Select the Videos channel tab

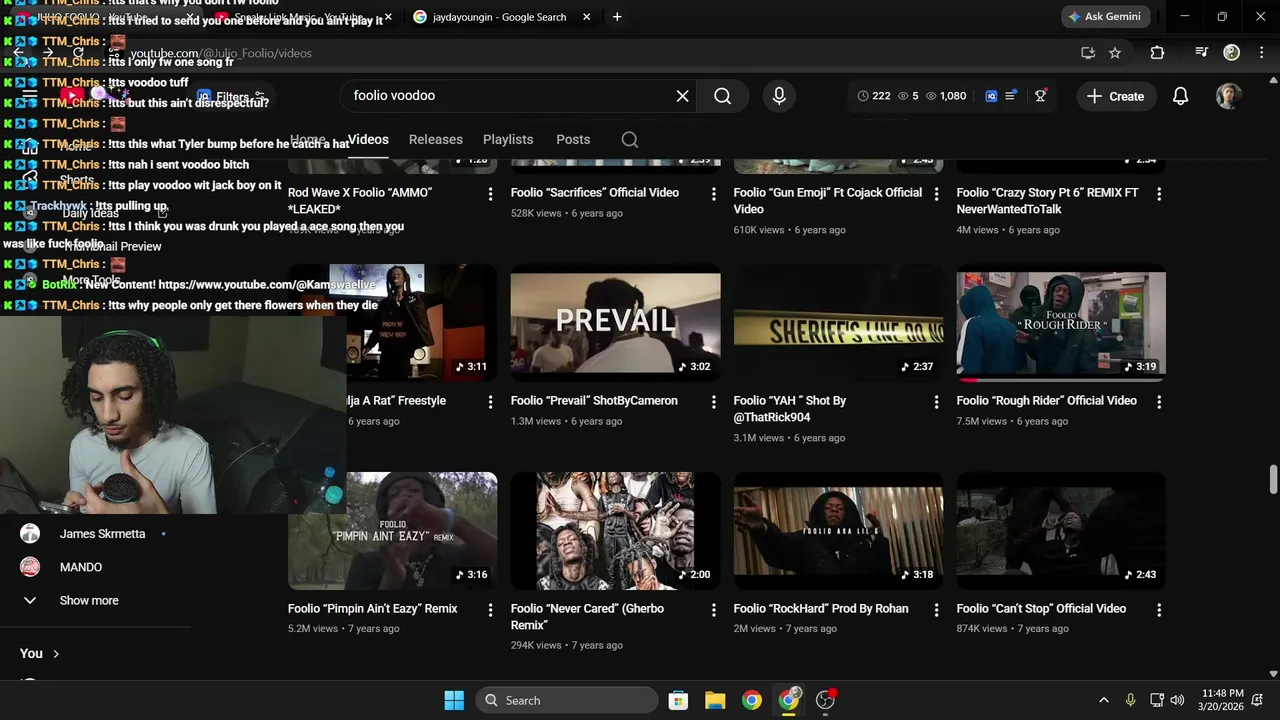click(x=368, y=139)
